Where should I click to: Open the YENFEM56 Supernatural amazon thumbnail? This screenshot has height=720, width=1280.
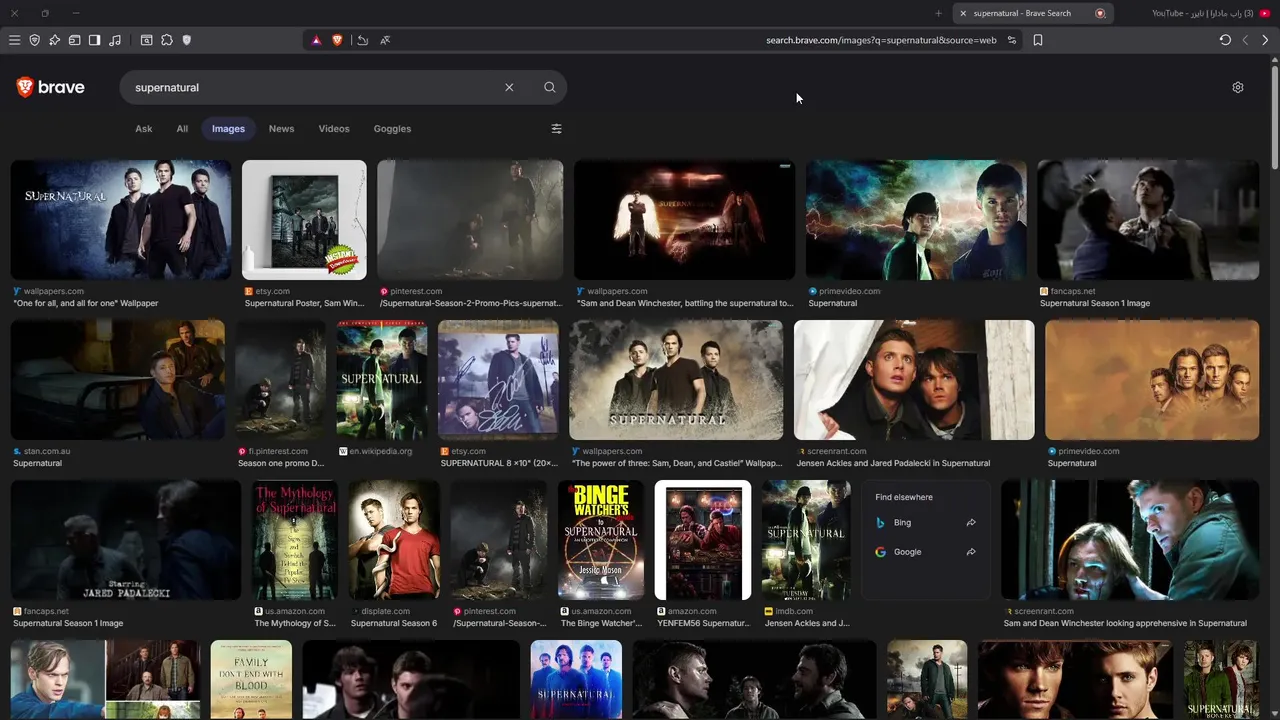[703, 540]
